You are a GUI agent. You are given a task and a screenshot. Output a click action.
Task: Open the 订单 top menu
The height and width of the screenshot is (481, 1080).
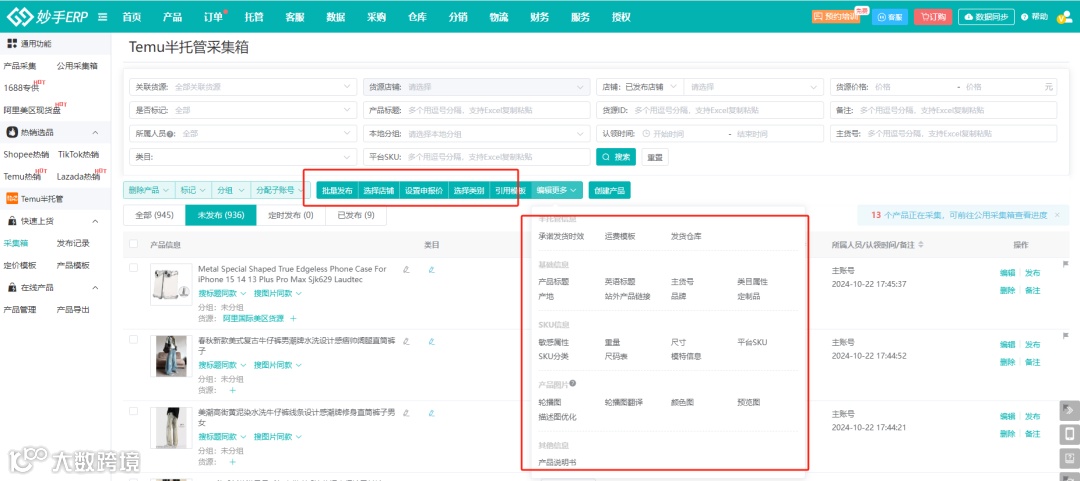tap(214, 17)
